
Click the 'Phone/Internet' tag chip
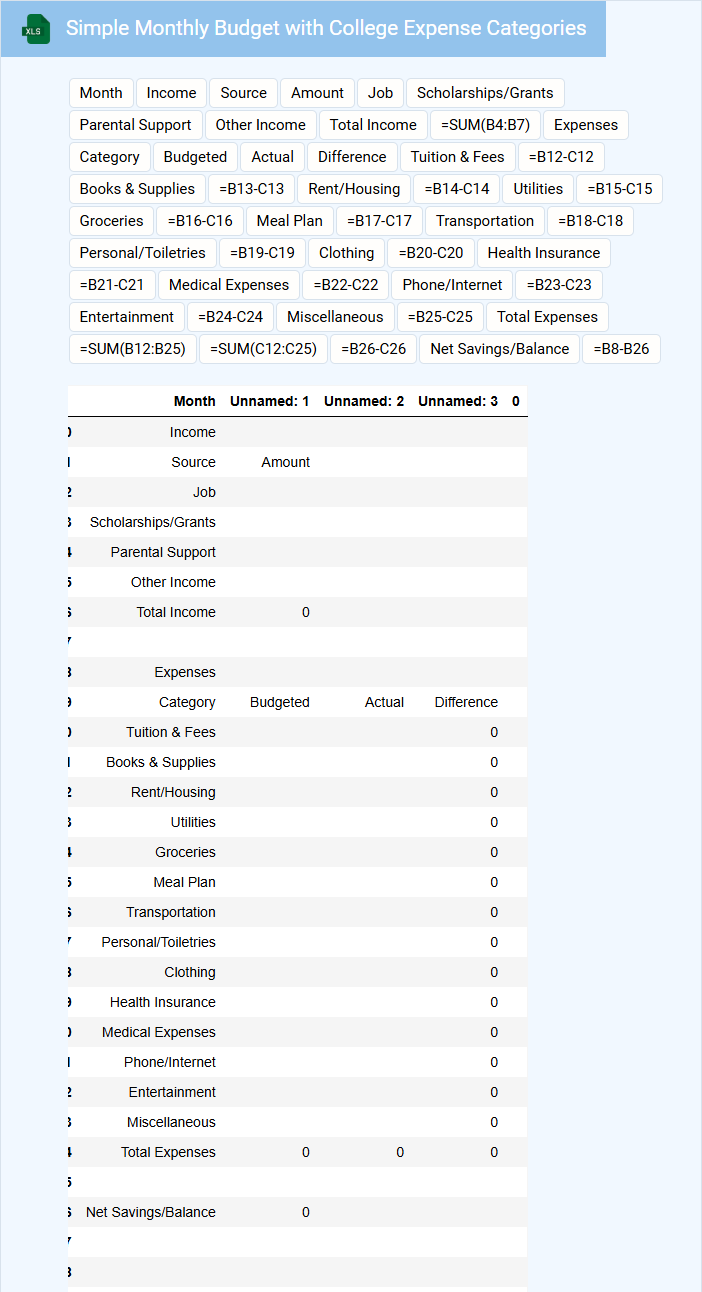click(452, 285)
